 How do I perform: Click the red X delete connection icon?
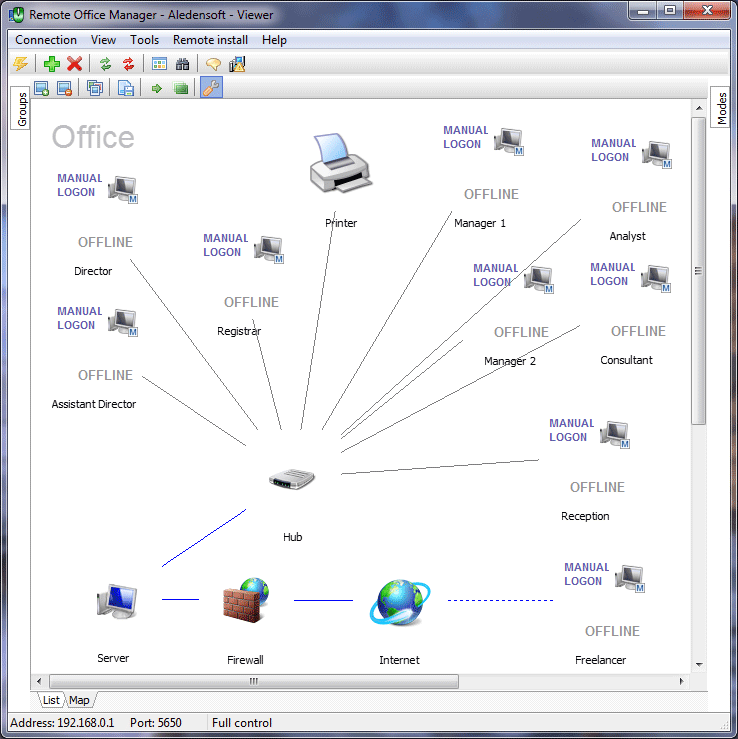74,64
